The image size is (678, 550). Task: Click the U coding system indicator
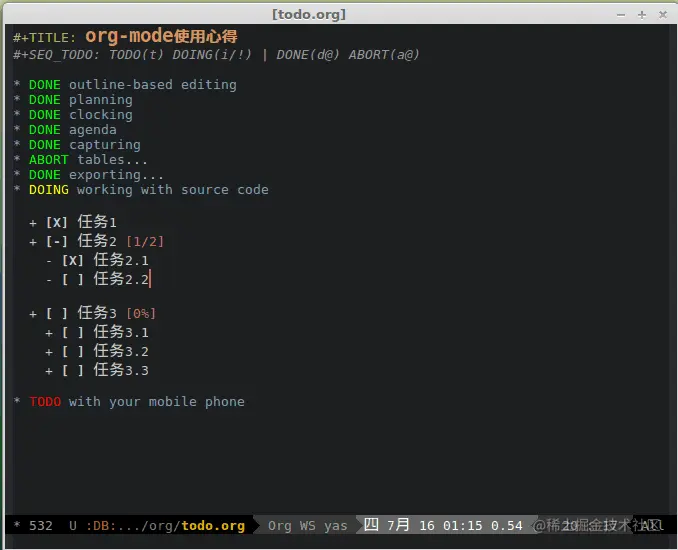[73, 526]
